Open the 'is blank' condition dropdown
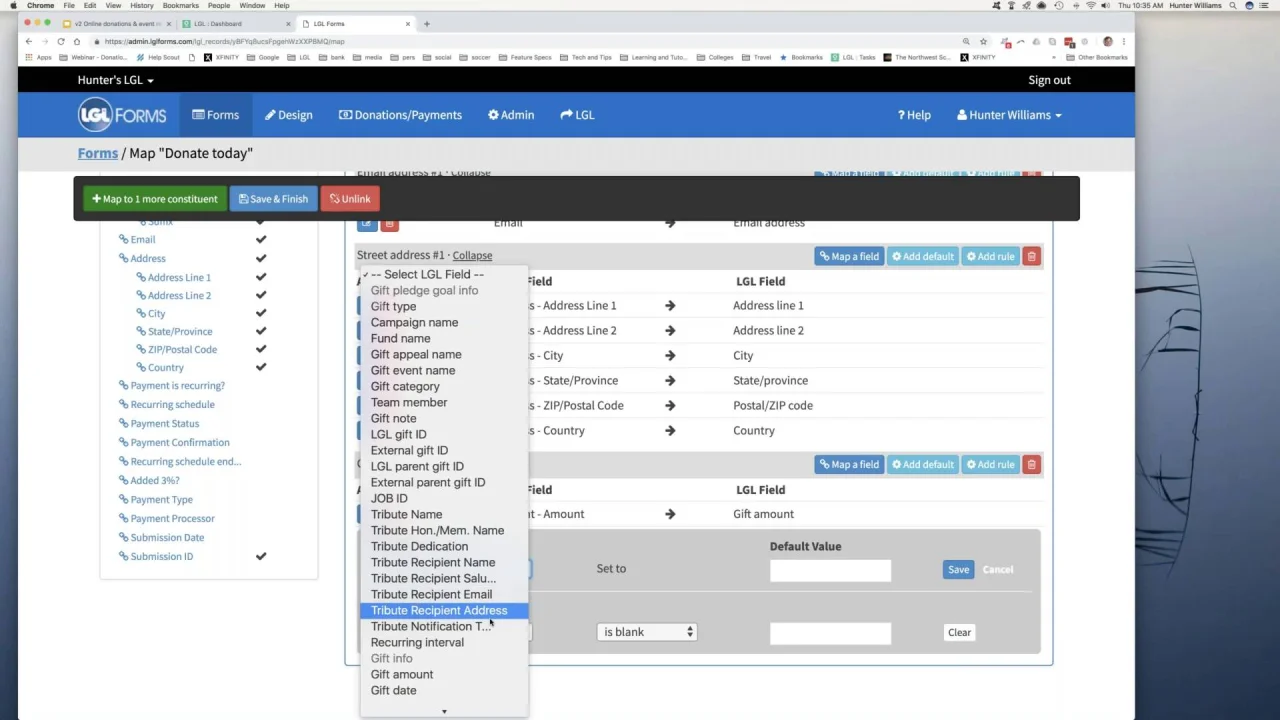The image size is (1280, 720). [x=646, y=632]
